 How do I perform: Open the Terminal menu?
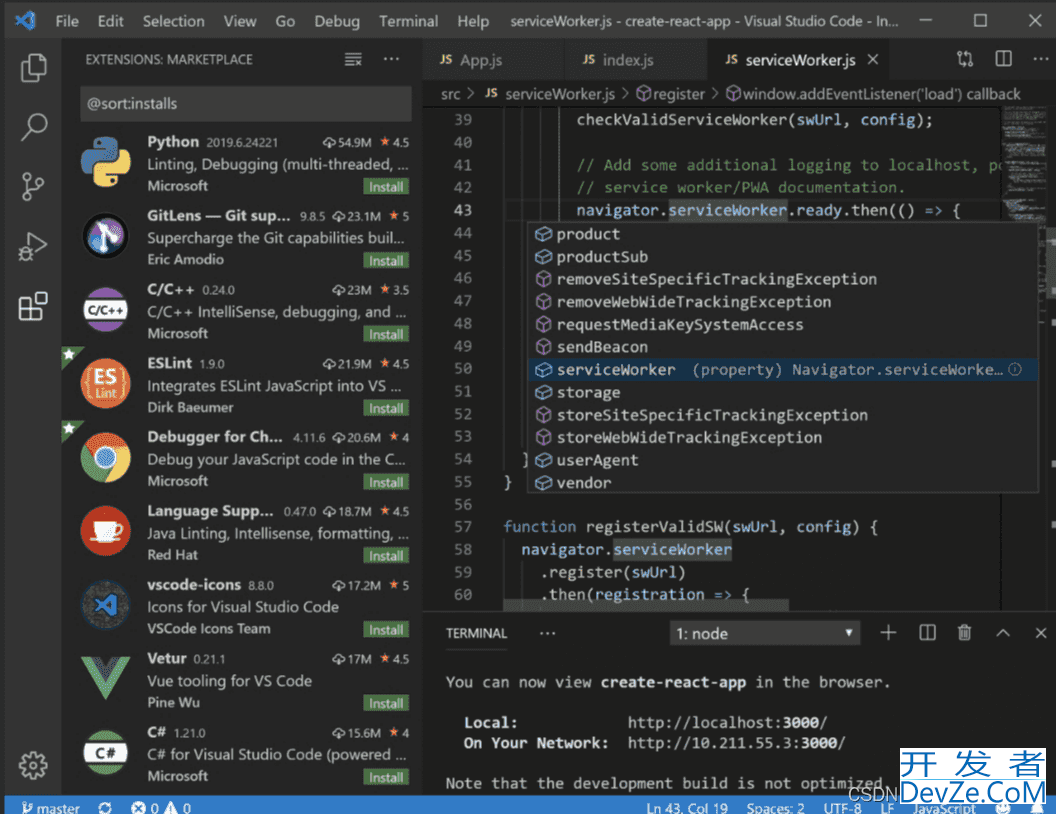[408, 21]
